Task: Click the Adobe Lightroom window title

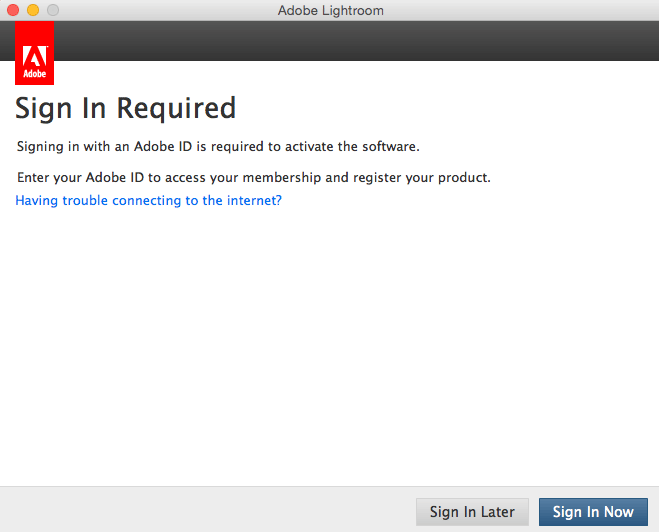Action: (330, 10)
